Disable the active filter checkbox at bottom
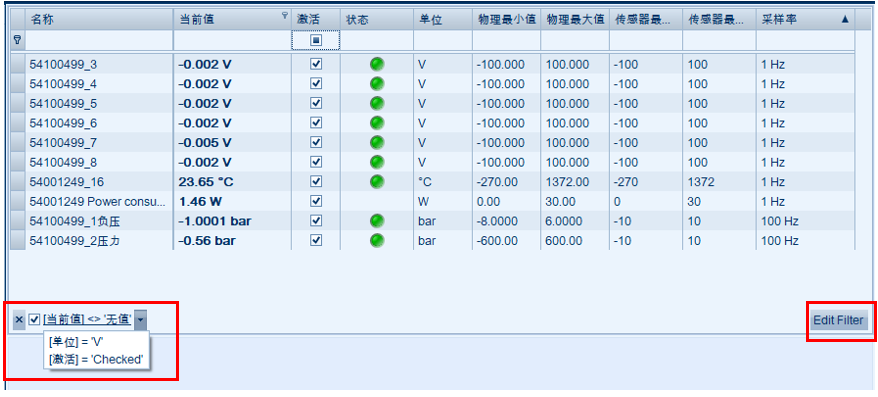The width and height of the screenshot is (878, 397). (x=34, y=320)
